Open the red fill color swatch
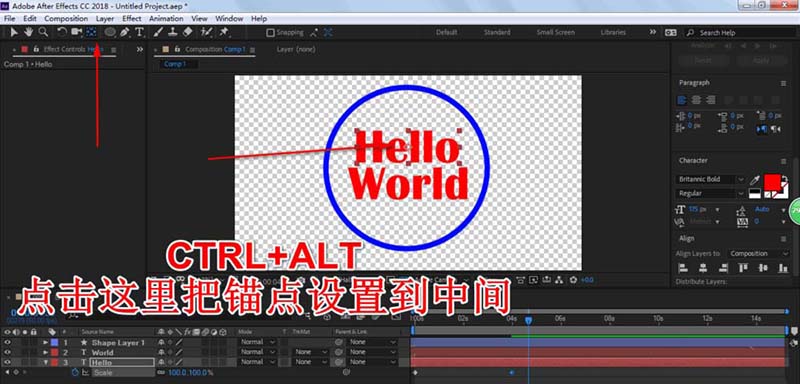The height and width of the screenshot is (384, 800). pos(772,182)
